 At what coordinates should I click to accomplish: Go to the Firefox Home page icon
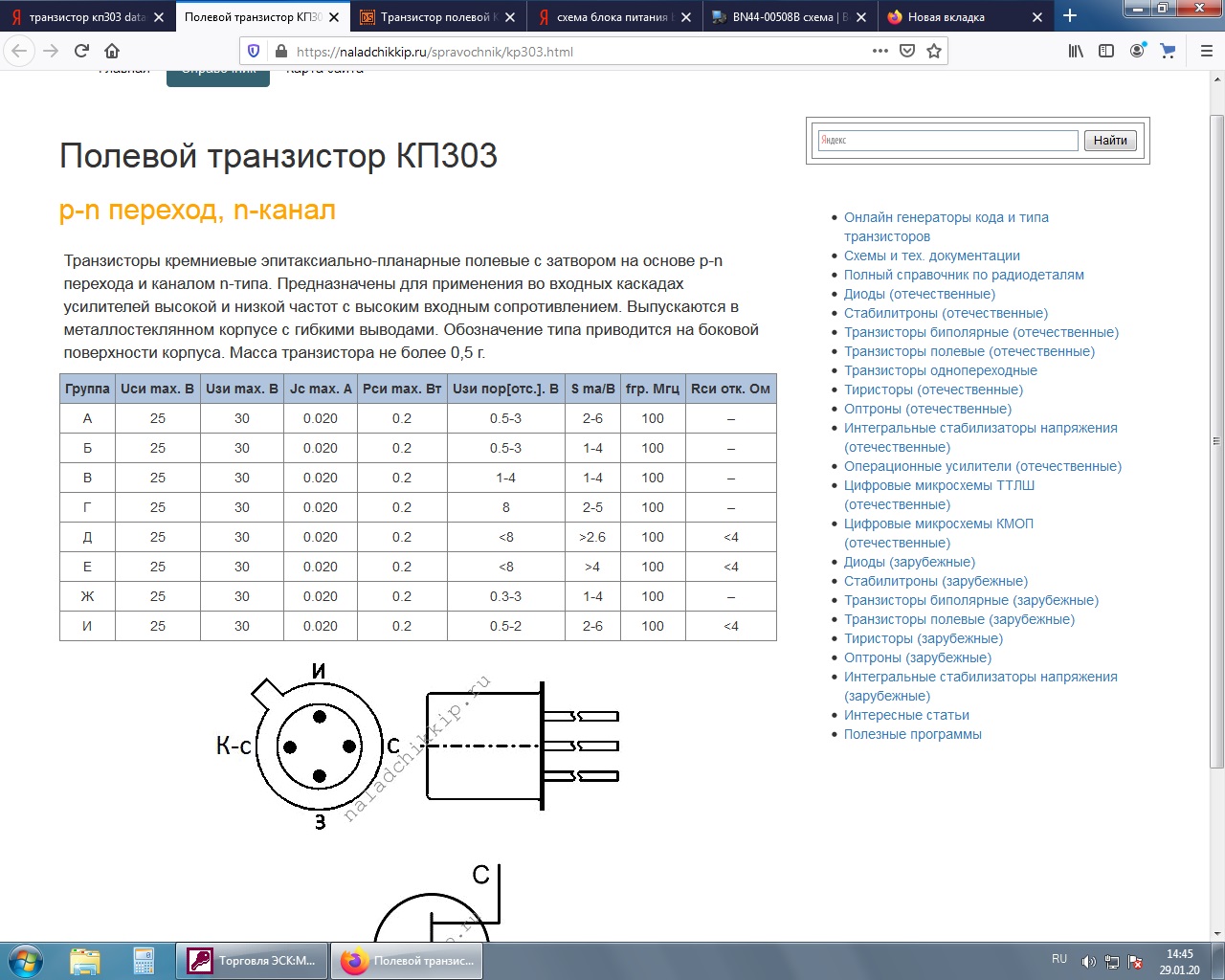coord(112,52)
